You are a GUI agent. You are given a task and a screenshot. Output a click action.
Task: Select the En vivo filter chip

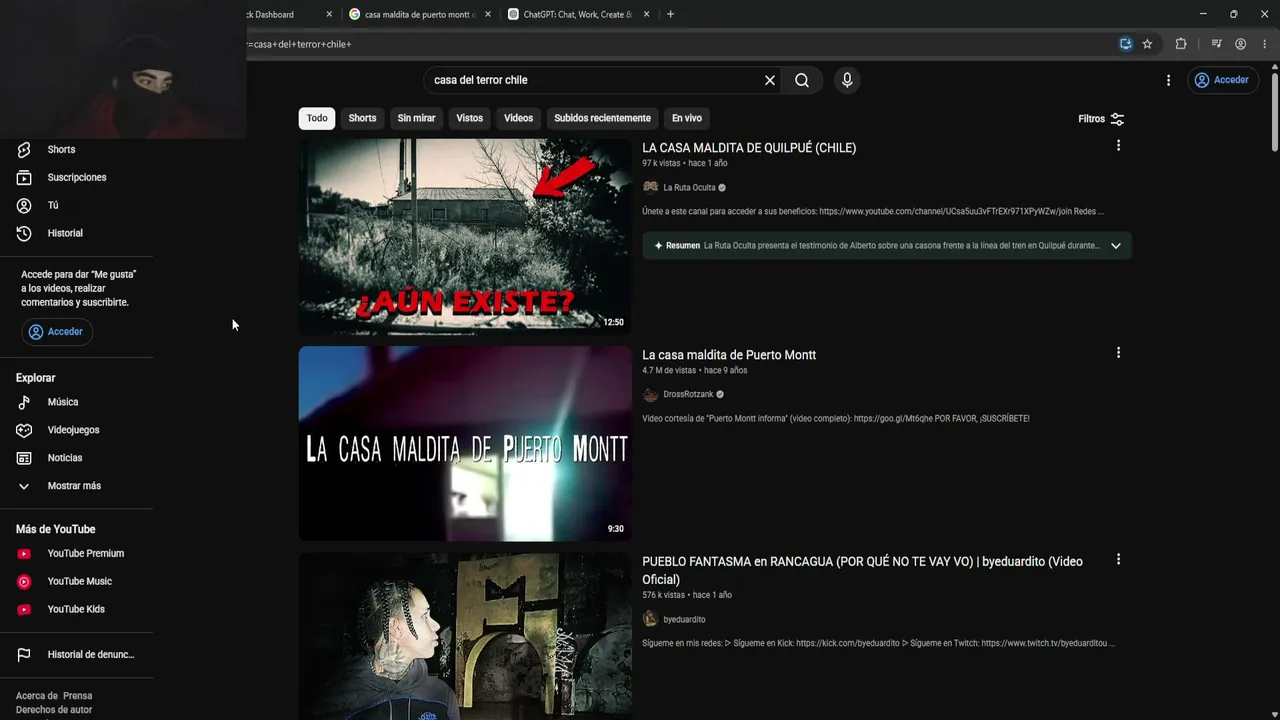click(x=686, y=118)
